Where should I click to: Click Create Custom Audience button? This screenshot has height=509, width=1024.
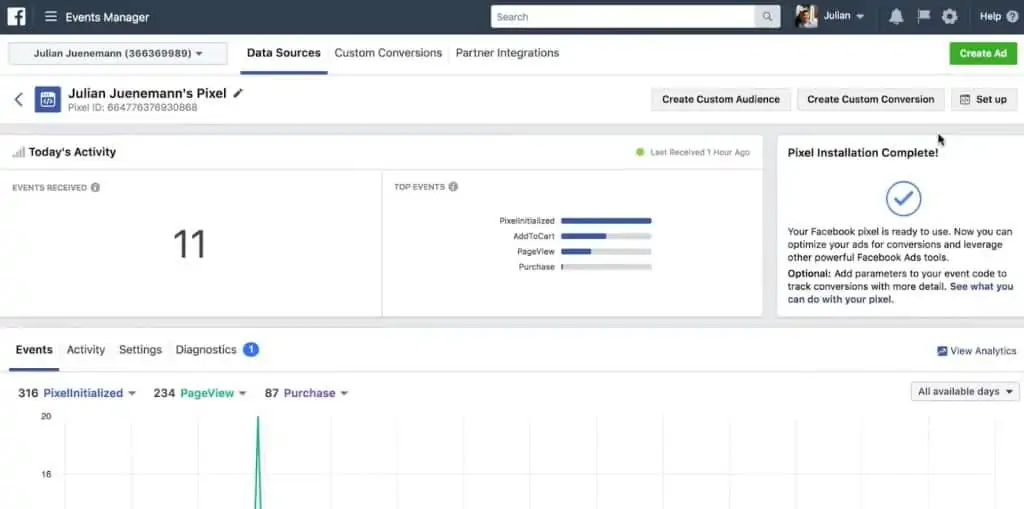(x=721, y=99)
